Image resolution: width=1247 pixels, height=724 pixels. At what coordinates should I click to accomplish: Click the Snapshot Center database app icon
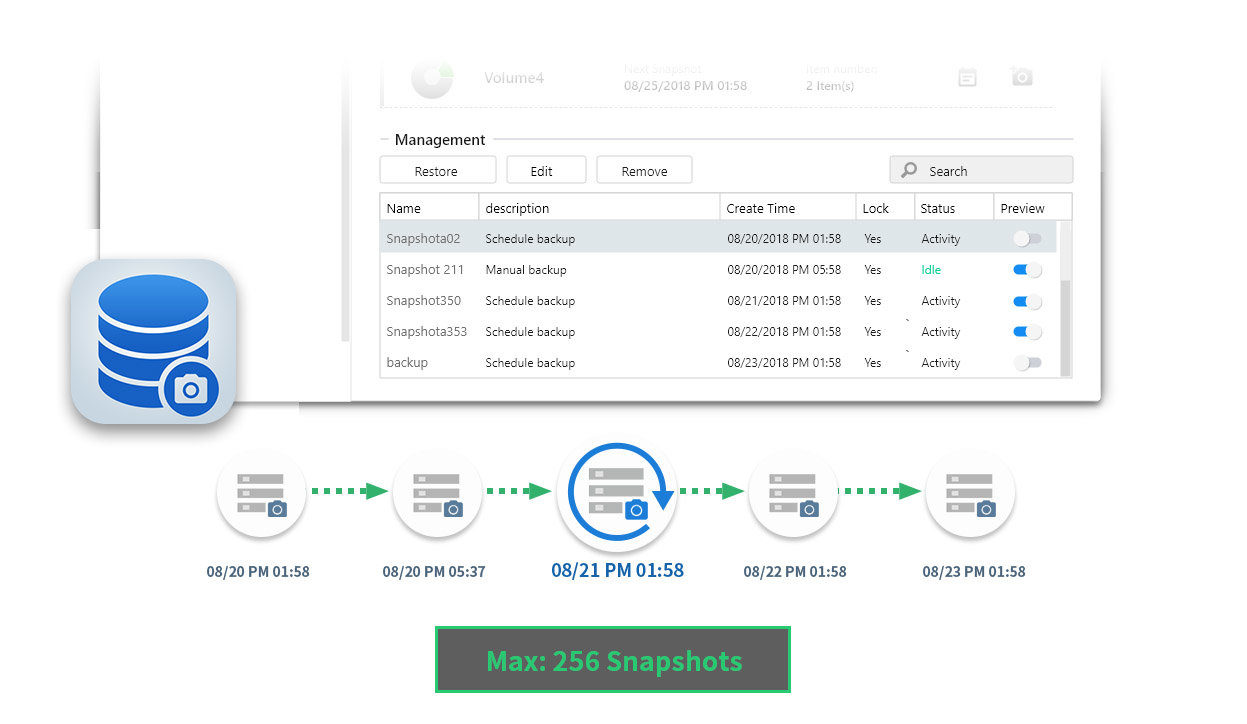[153, 340]
